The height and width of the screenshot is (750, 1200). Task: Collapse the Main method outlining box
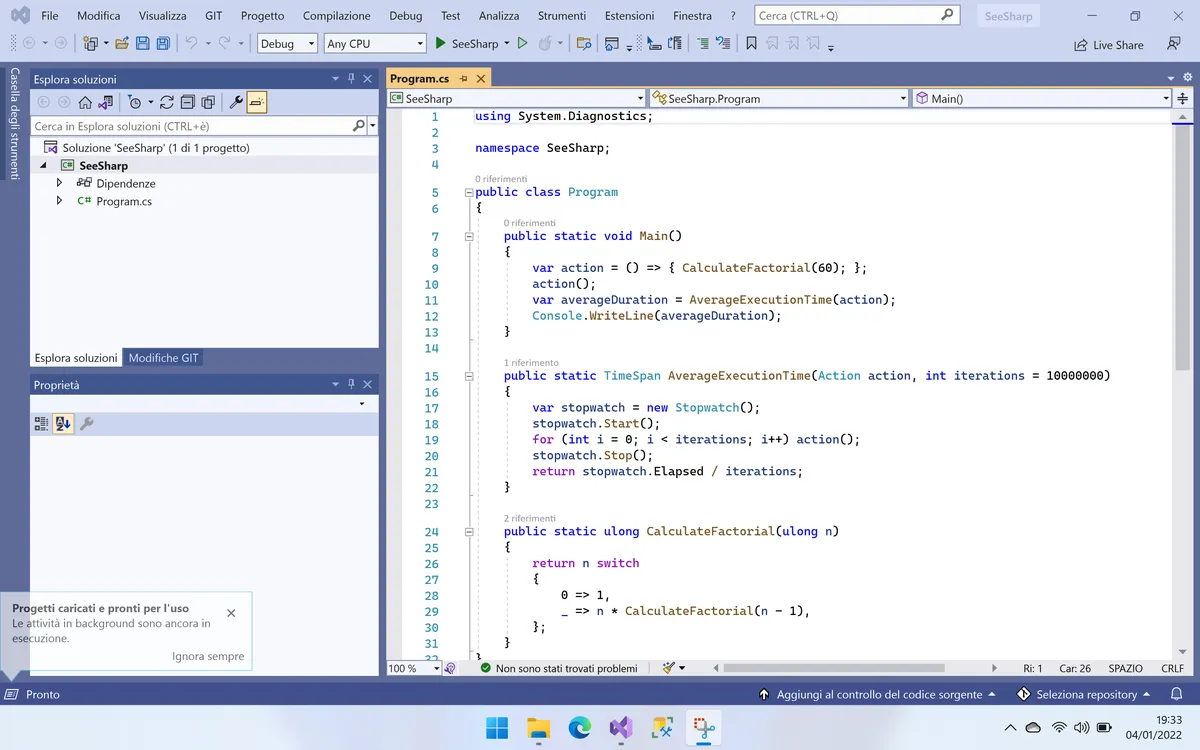pos(468,236)
